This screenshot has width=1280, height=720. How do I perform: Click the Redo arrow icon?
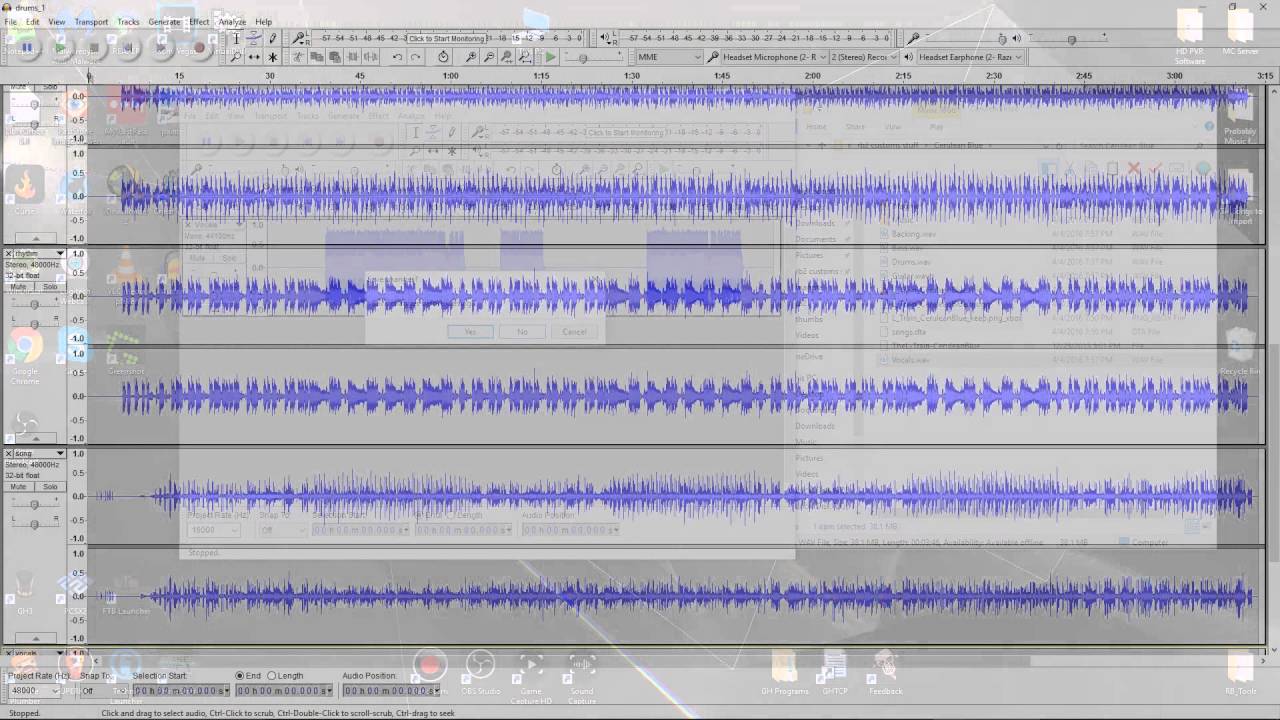[415, 57]
